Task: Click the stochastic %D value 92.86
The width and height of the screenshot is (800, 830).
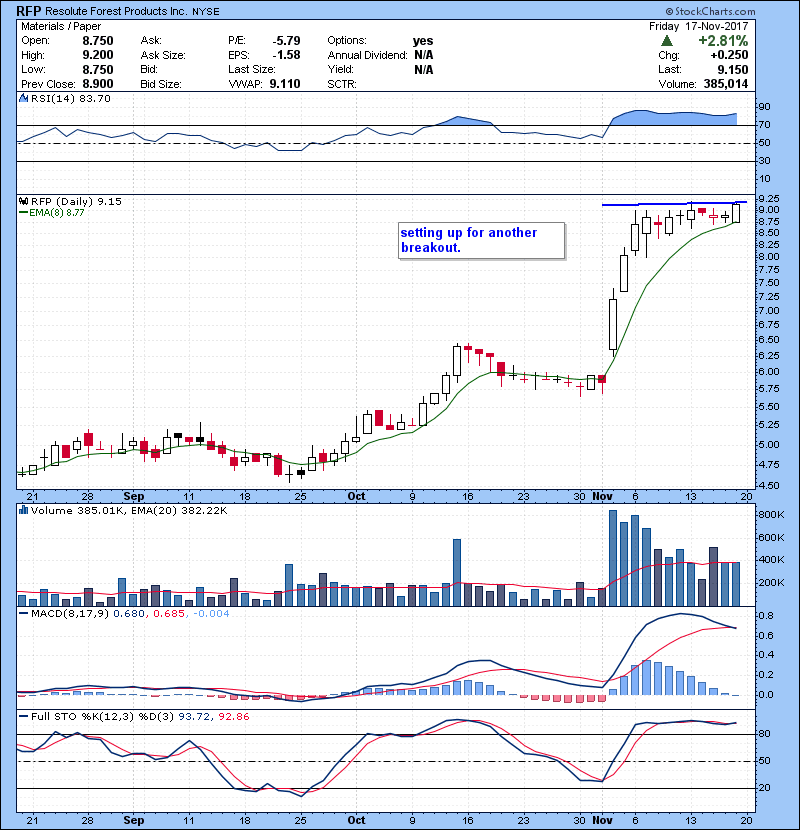Action: (x=233, y=716)
